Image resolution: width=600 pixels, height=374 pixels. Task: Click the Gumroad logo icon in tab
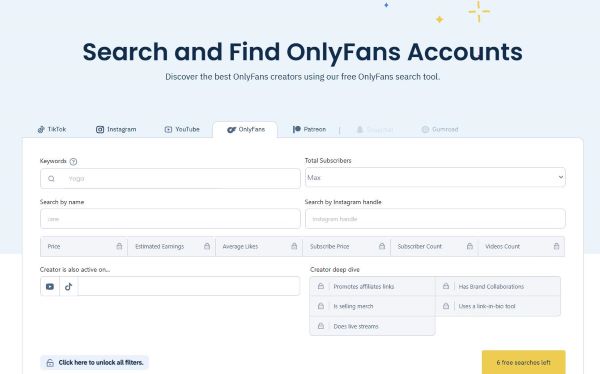pos(425,129)
